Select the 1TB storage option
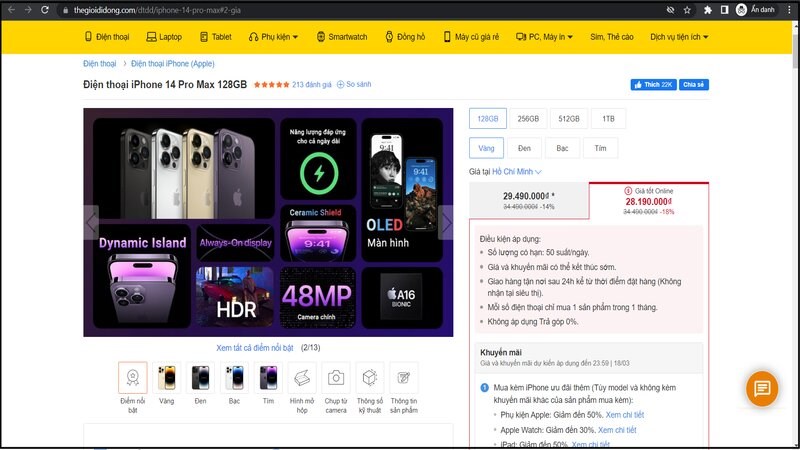Viewport: 800px width, 450px height. pyautogui.click(x=608, y=118)
